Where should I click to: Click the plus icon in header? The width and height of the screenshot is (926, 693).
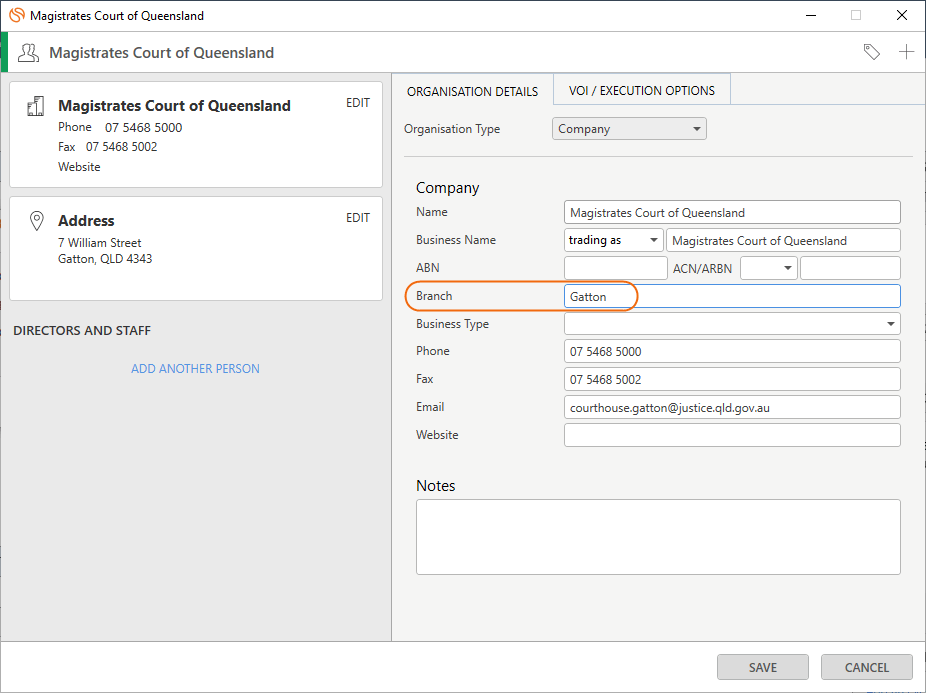coord(906,52)
